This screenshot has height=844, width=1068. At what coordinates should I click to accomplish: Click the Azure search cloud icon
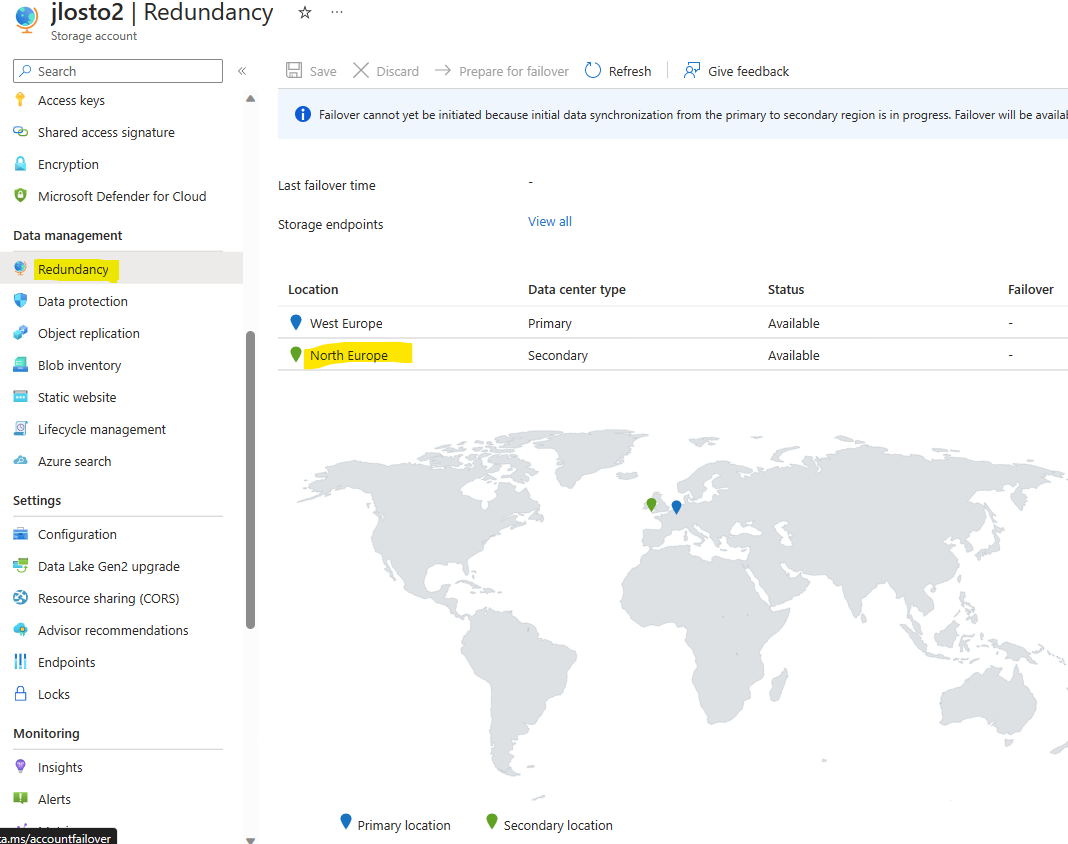[x=20, y=460]
